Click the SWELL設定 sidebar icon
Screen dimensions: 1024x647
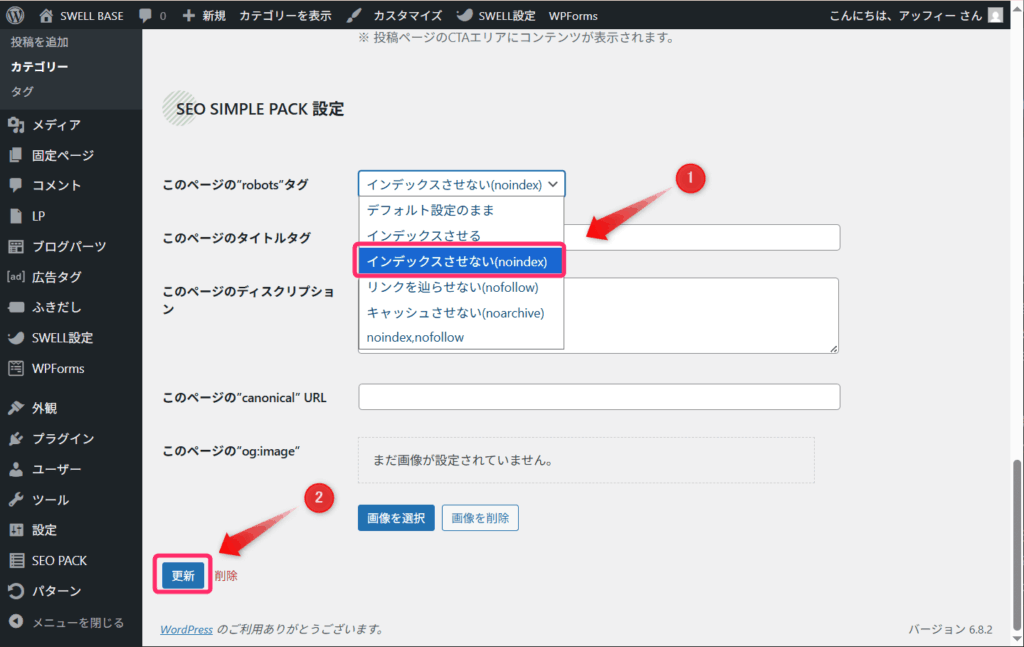pyautogui.click(x=16, y=338)
